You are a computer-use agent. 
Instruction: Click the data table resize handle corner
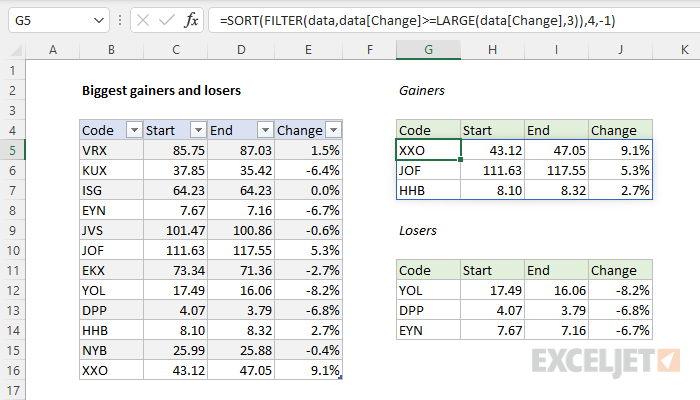pyautogui.click(x=341, y=378)
